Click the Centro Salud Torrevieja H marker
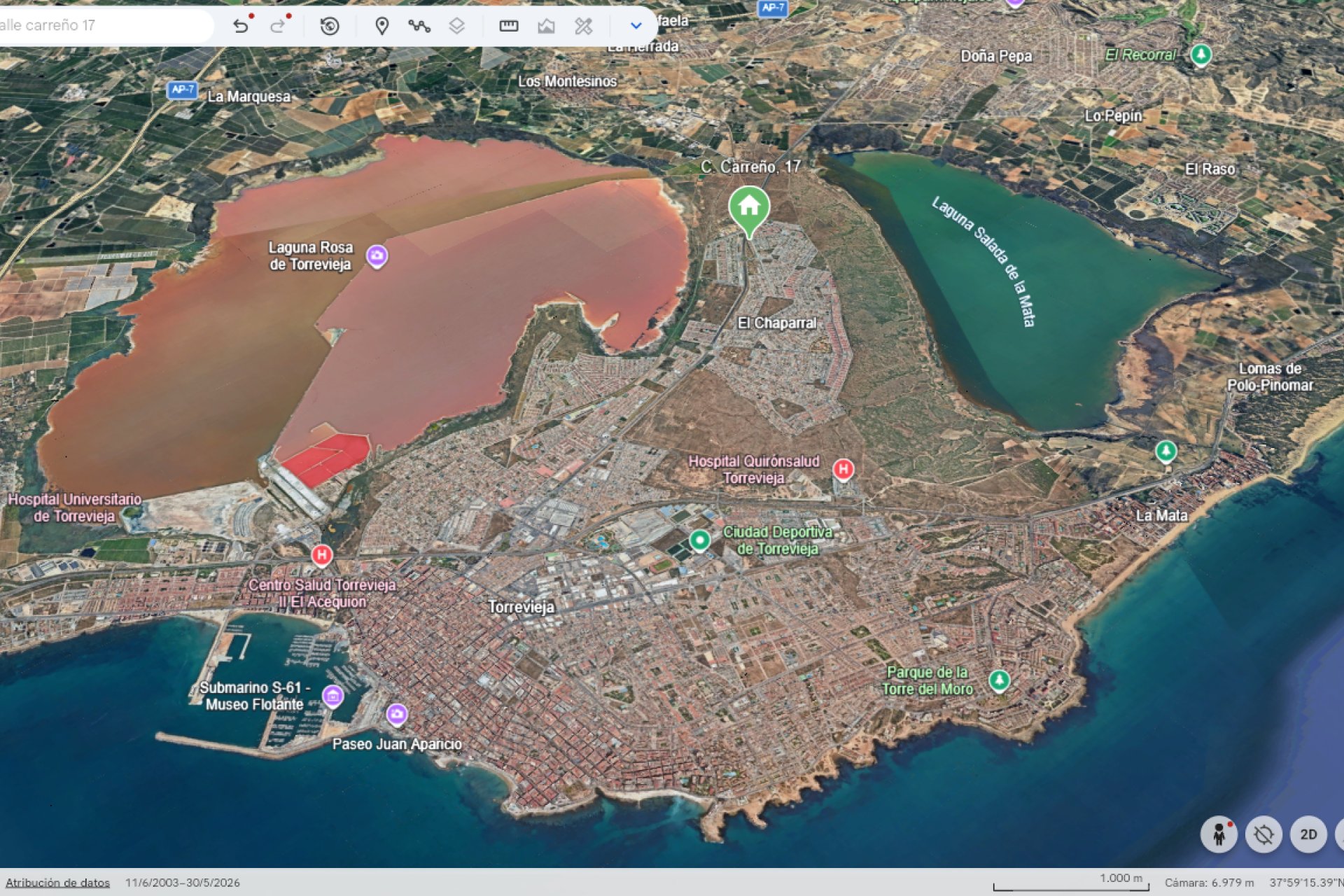The width and height of the screenshot is (1344, 896). point(322,556)
